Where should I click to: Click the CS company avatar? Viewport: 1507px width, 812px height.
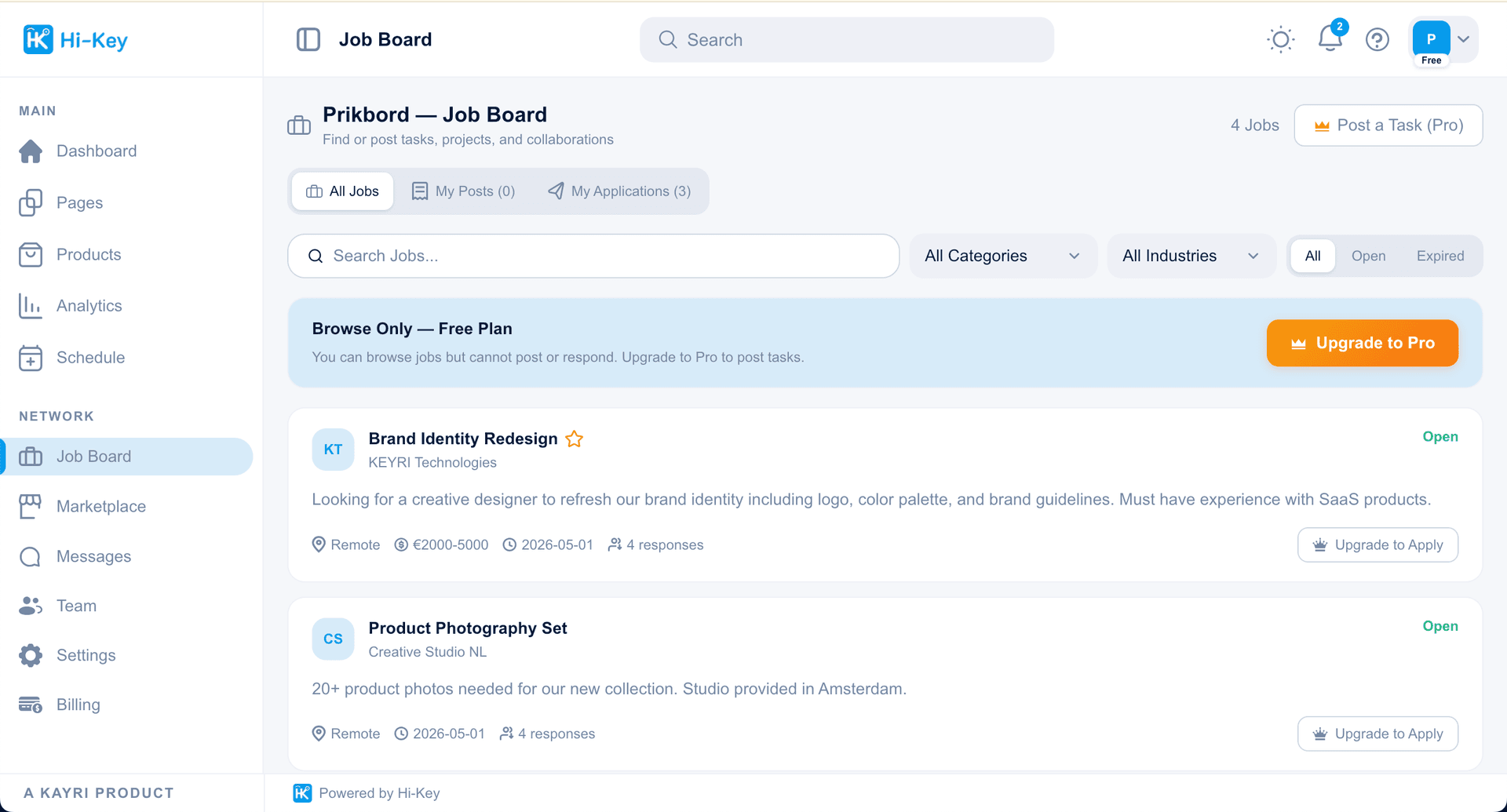333,639
